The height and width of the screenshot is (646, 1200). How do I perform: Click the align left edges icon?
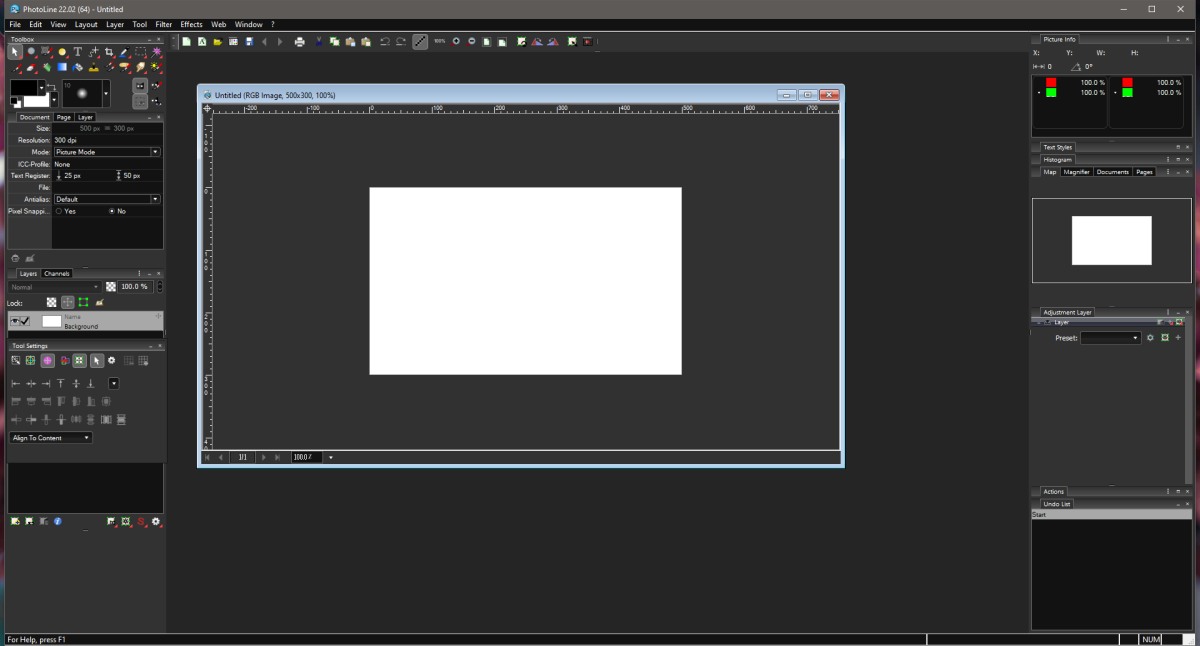(15, 384)
